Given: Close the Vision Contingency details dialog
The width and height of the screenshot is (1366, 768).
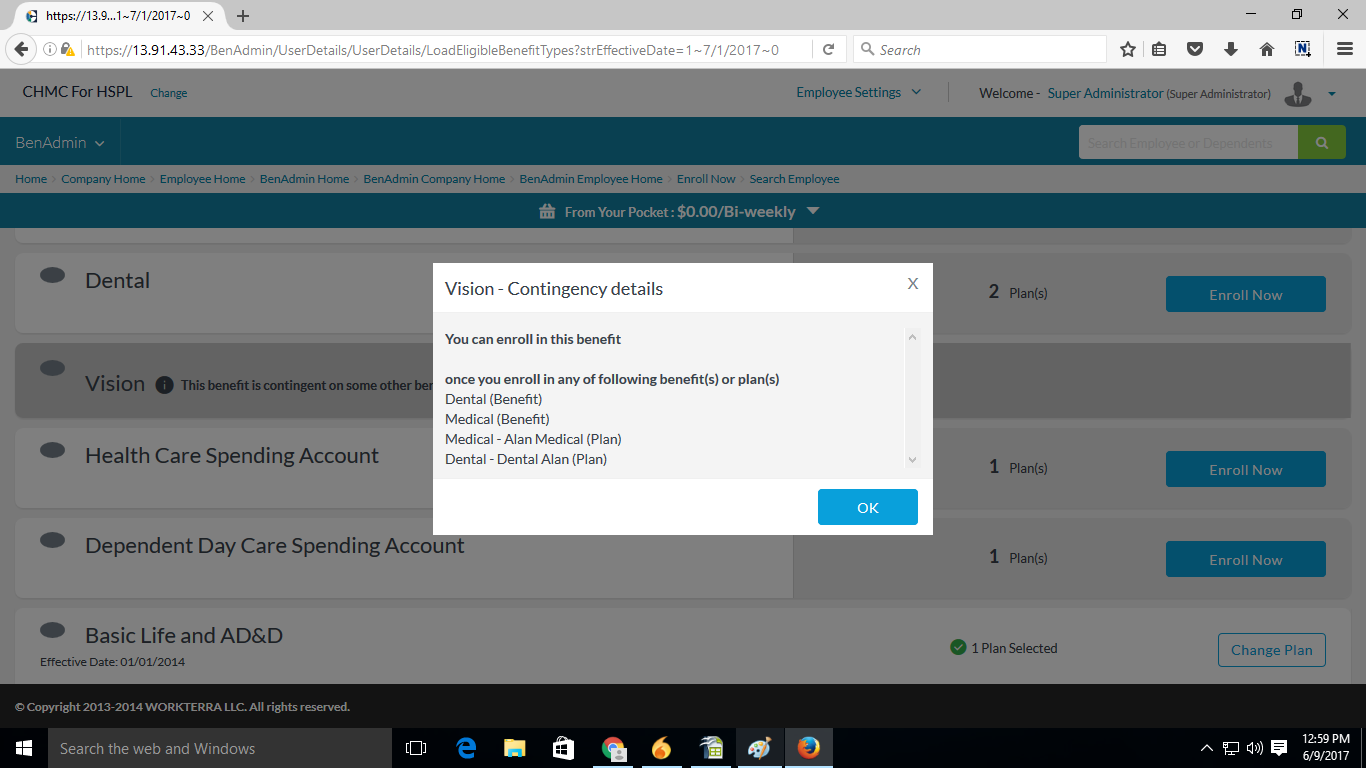Looking at the screenshot, I should point(912,284).
